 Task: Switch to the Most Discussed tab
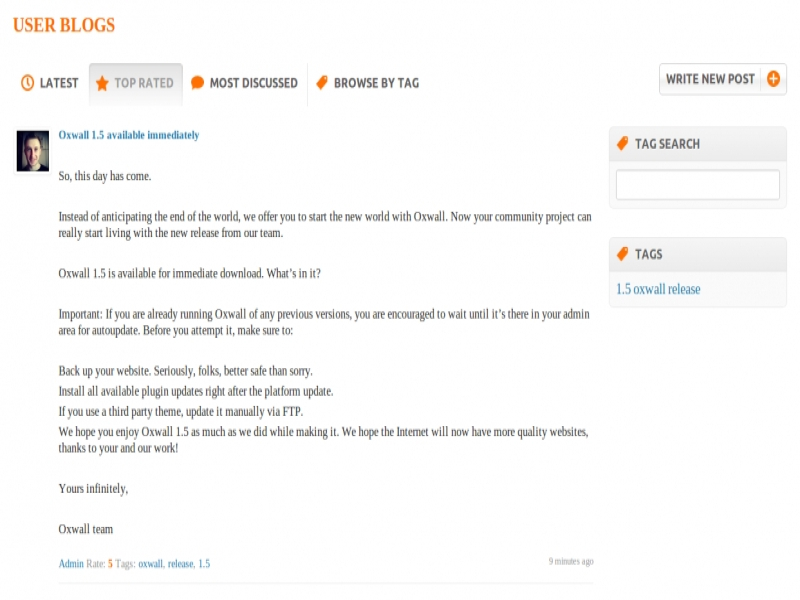[x=253, y=83]
